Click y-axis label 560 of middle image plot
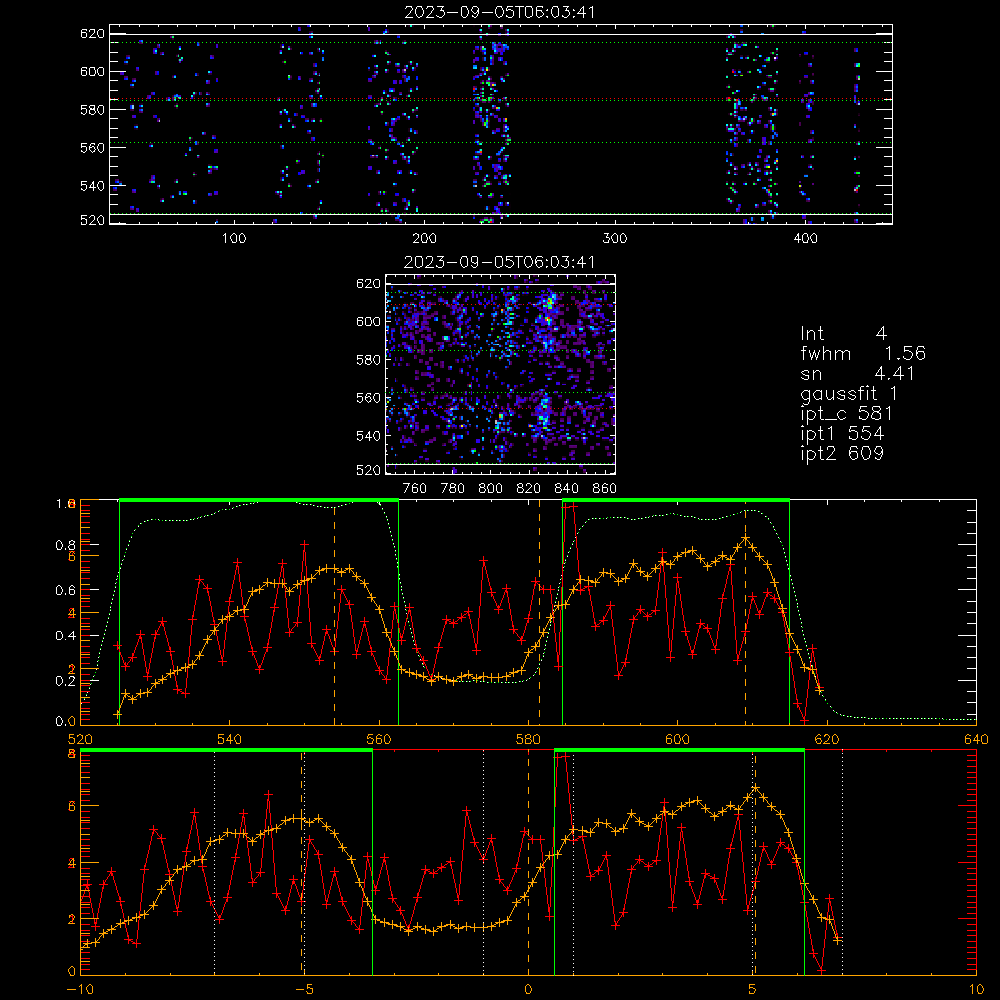 point(369,397)
